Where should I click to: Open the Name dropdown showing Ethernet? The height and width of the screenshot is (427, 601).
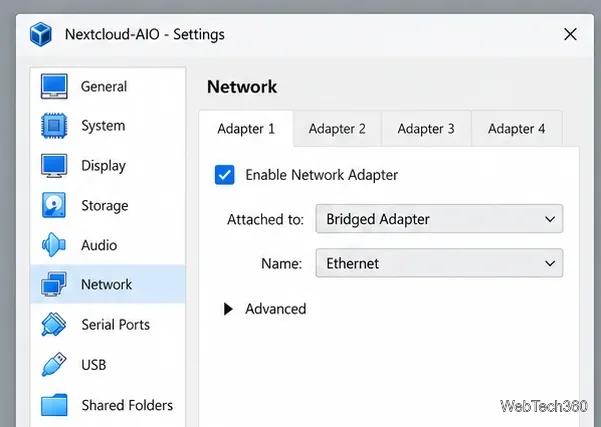click(439, 263)
